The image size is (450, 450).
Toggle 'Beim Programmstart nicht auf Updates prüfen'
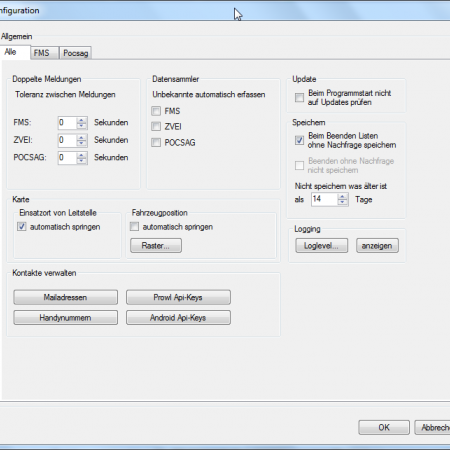pyautogui.click(x=299, y=98)
